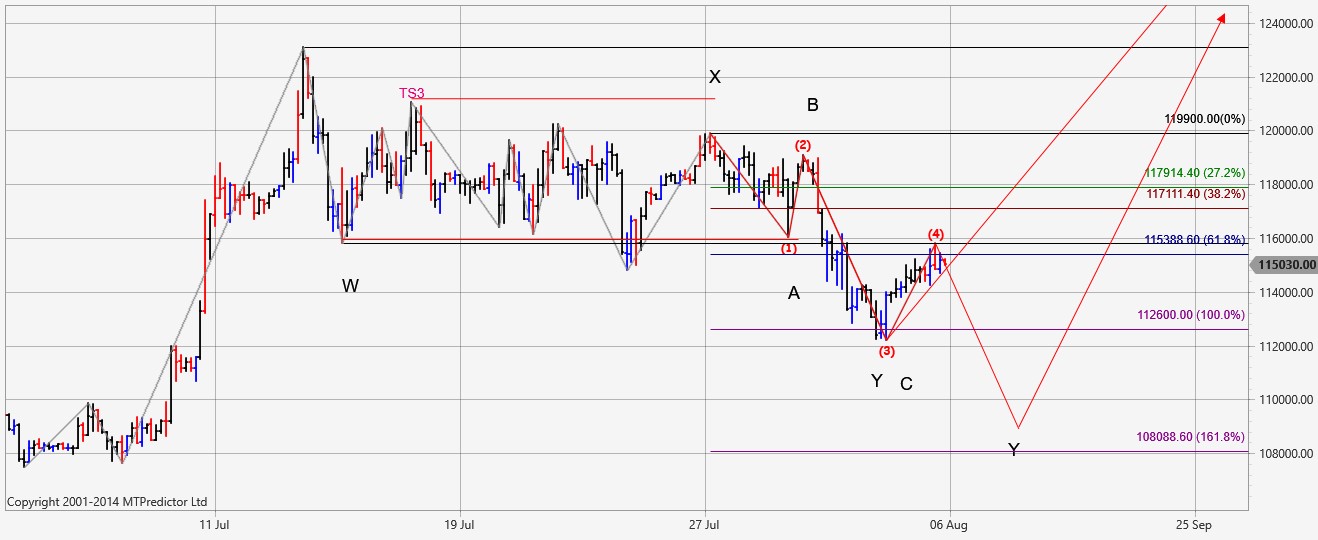Screen dimensions: 1318x540
Task: Select the red (3) wave marker
Action: pyautogui.click(x=887, y=351)
